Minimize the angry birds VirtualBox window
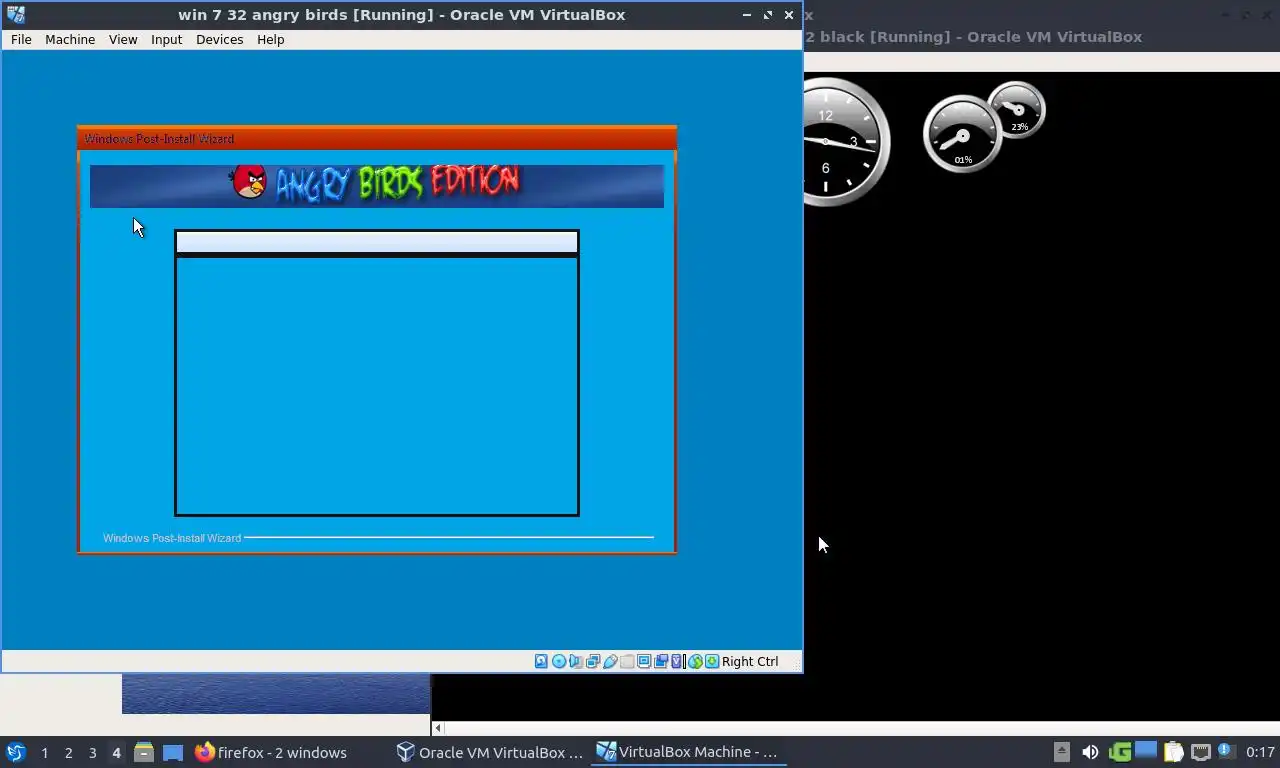The height and width of the screenshot is (768, 1280). [747, 15]
